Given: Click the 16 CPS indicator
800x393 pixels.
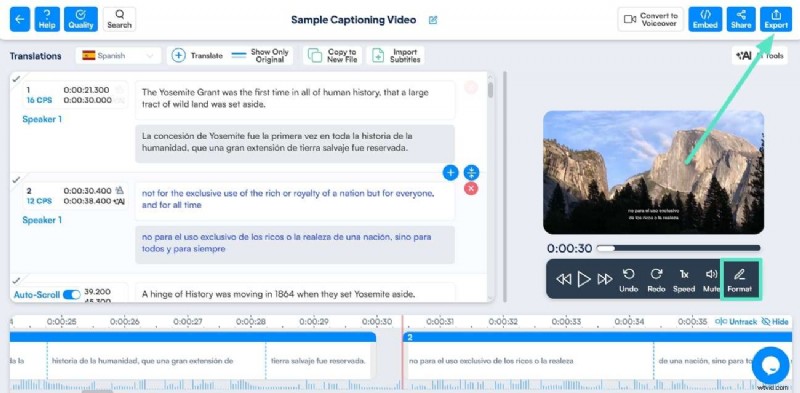Looking at the screenshot, I should (39, 100).
